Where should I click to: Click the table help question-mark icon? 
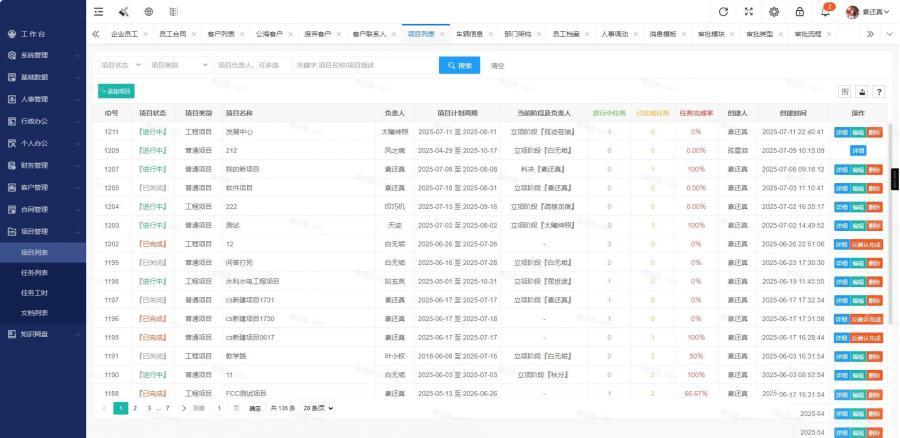click(x=879, y=92)
